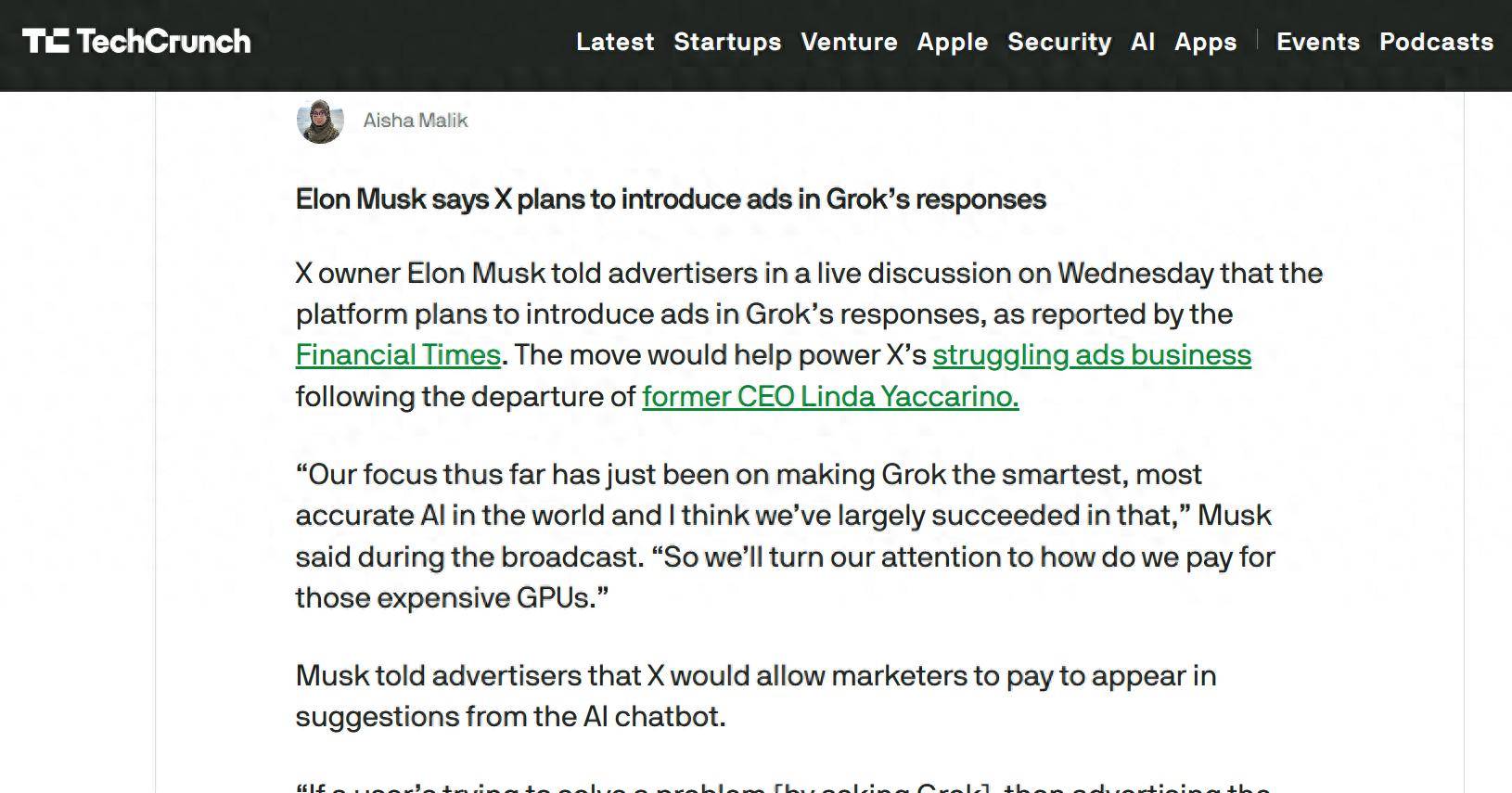Viewport: 1512px width, 793px height.
Task: Open the Podcasts page
Action: tap(1436, 42)
